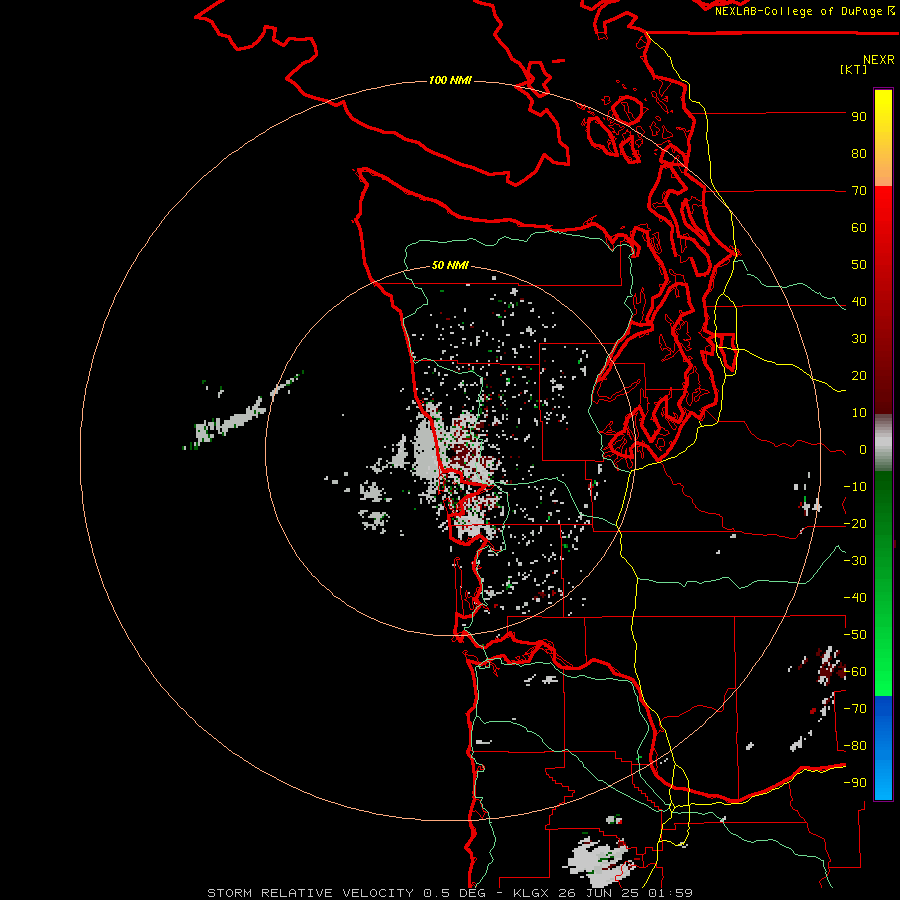Click the 90 value on velocity scale

point(859,117)
